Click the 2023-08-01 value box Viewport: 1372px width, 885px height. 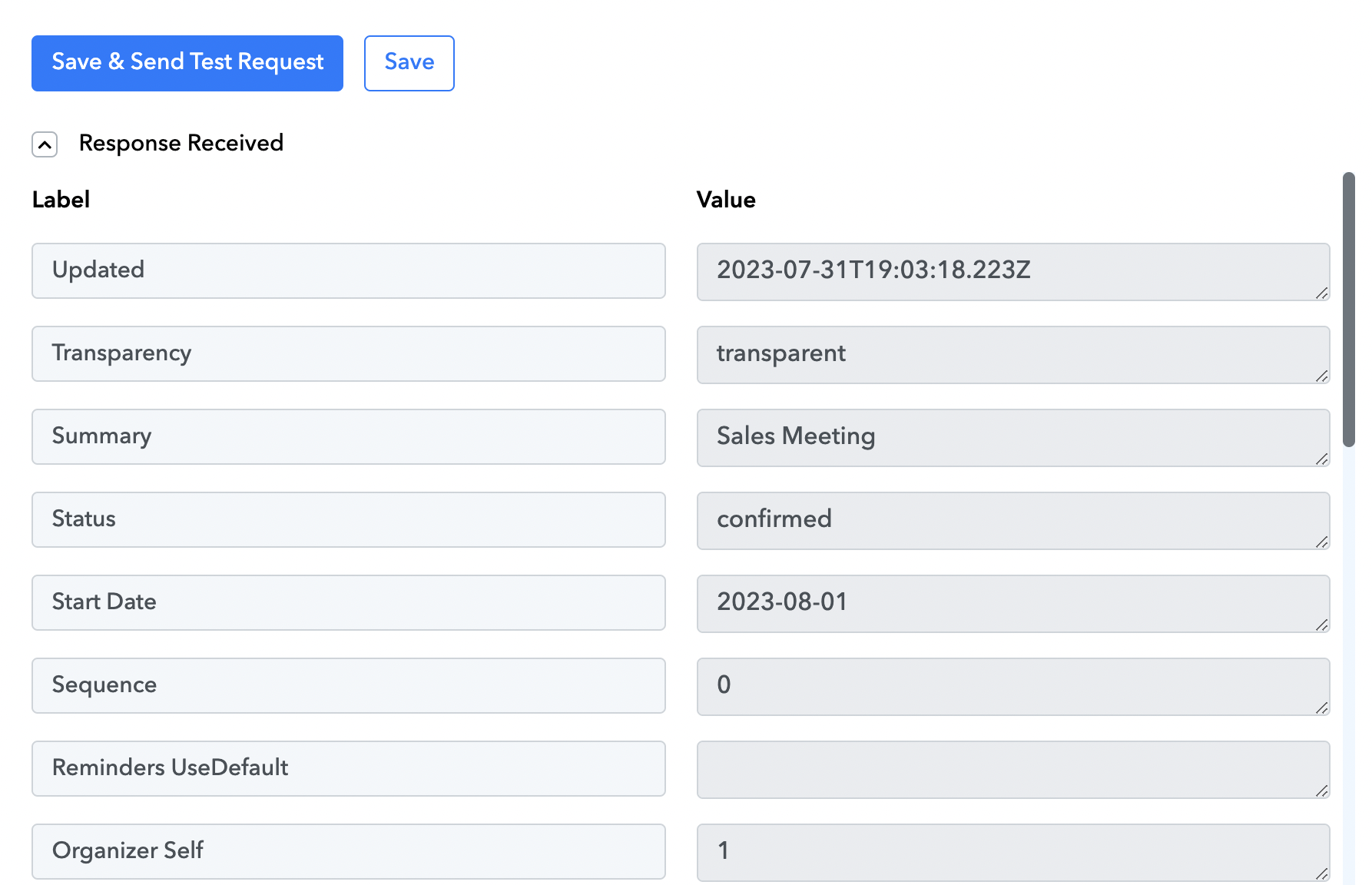click(1013, 604)
